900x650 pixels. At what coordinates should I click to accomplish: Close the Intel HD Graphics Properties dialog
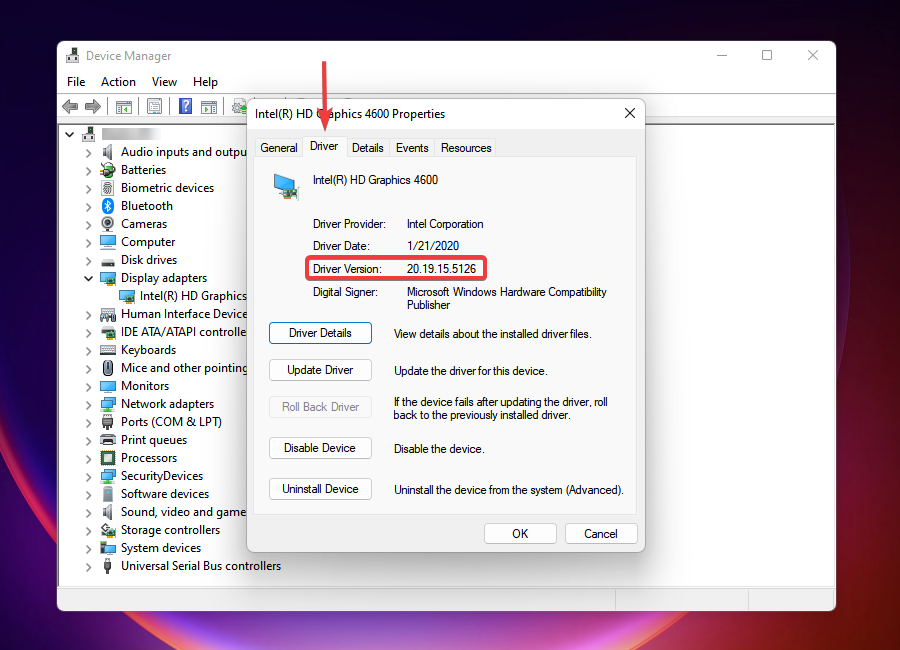[630, 113]
